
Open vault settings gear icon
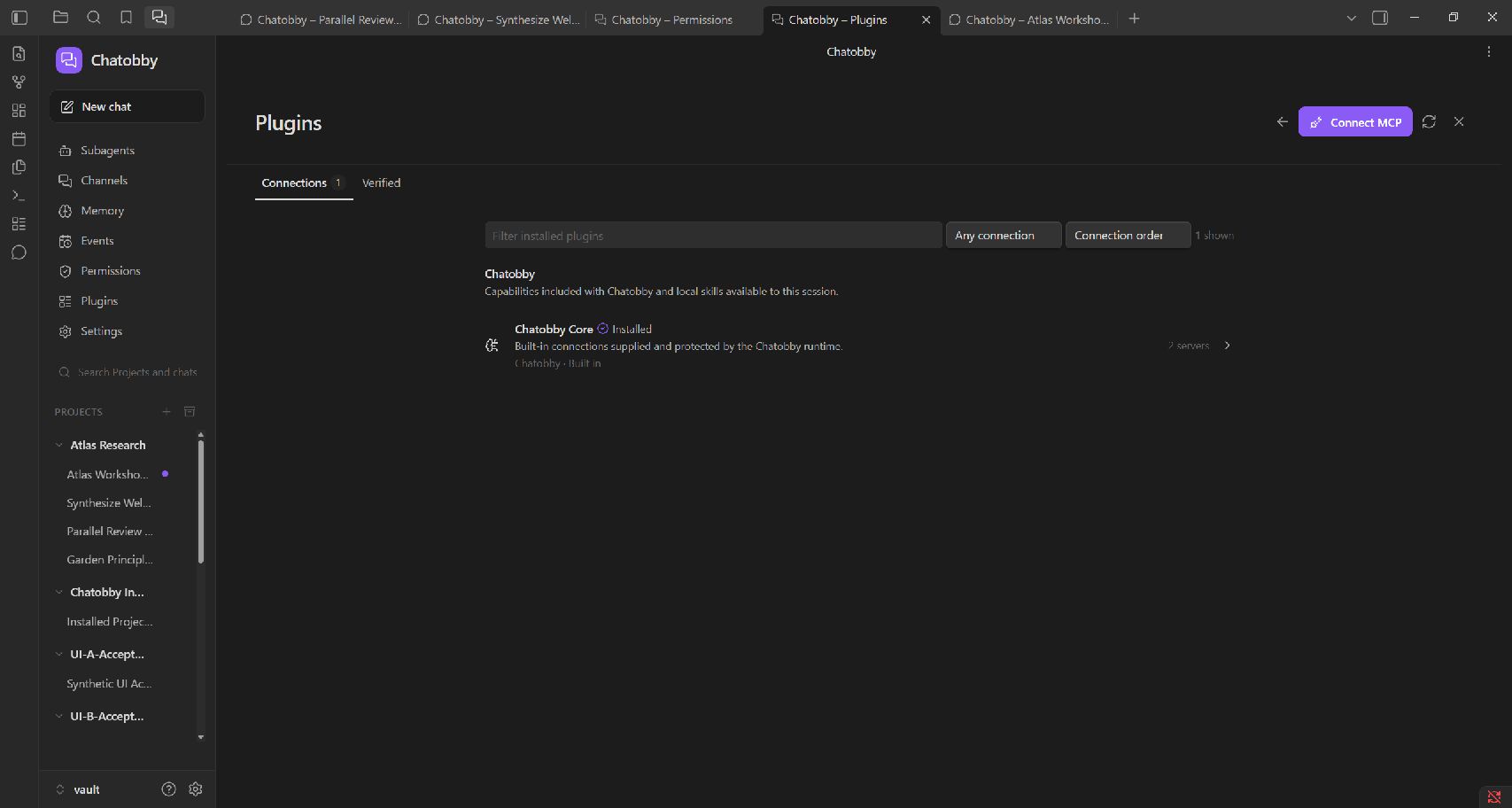[x=196, y=789]
